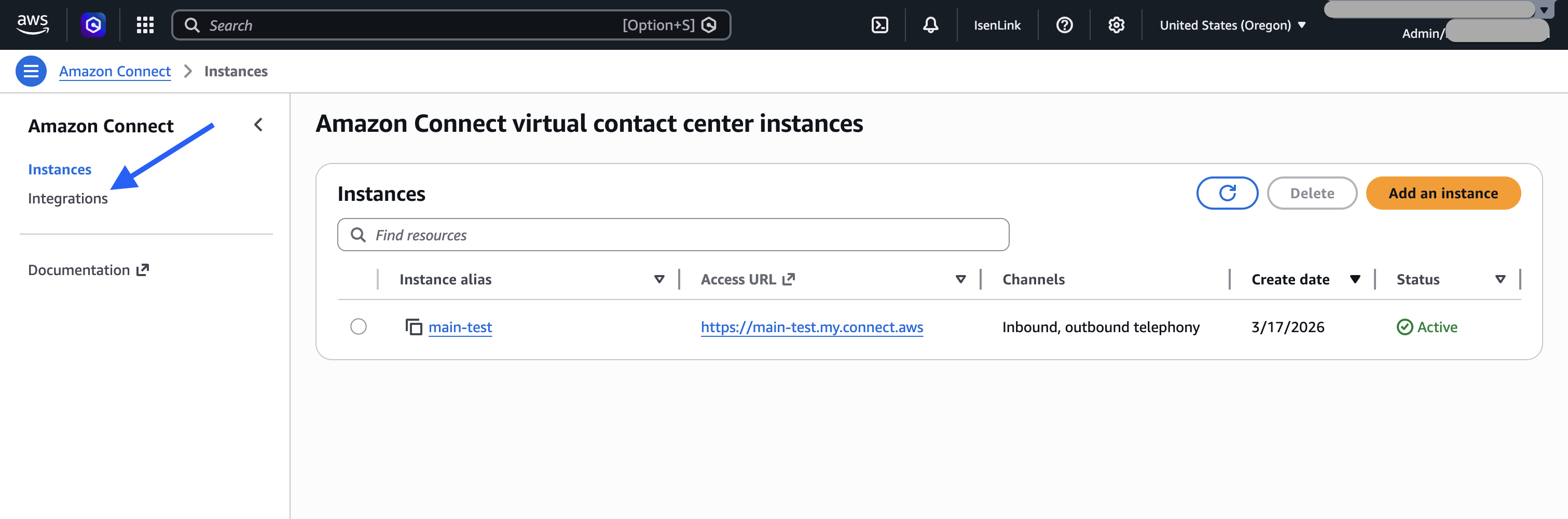1568x519 pixels.
Task: Open the Status column sort dropdown
Action: 1501,279
